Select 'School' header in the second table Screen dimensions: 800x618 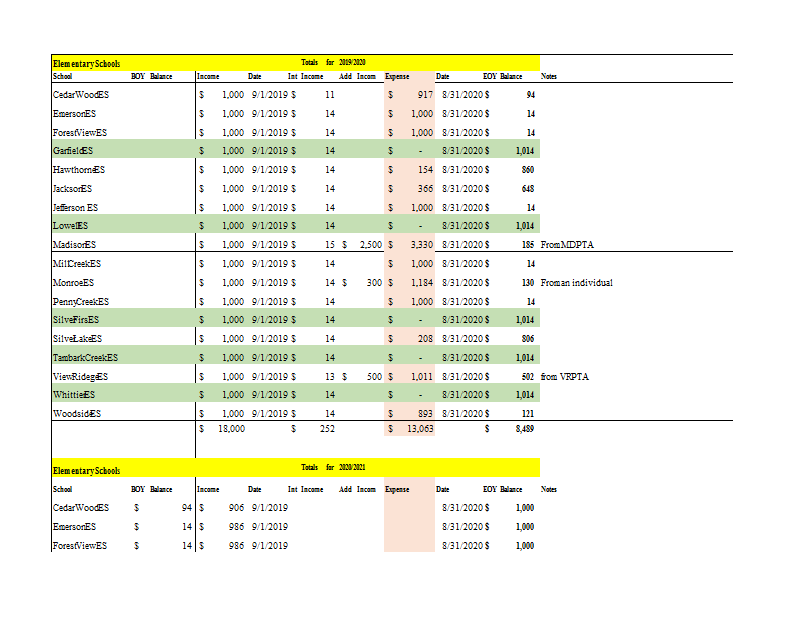pyautogui.click(x=62, y=489)
